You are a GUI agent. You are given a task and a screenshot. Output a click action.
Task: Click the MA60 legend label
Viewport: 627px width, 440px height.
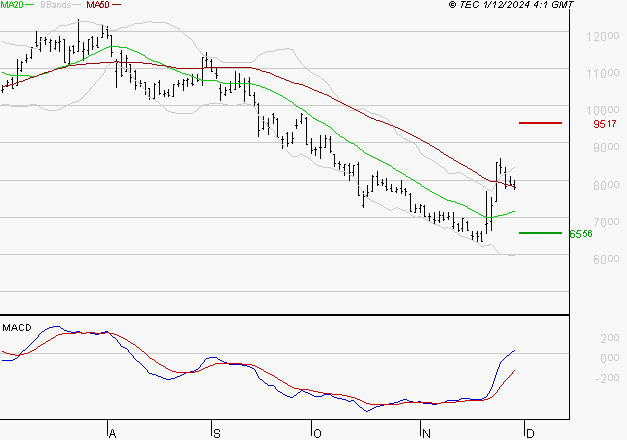coord(98,6)
